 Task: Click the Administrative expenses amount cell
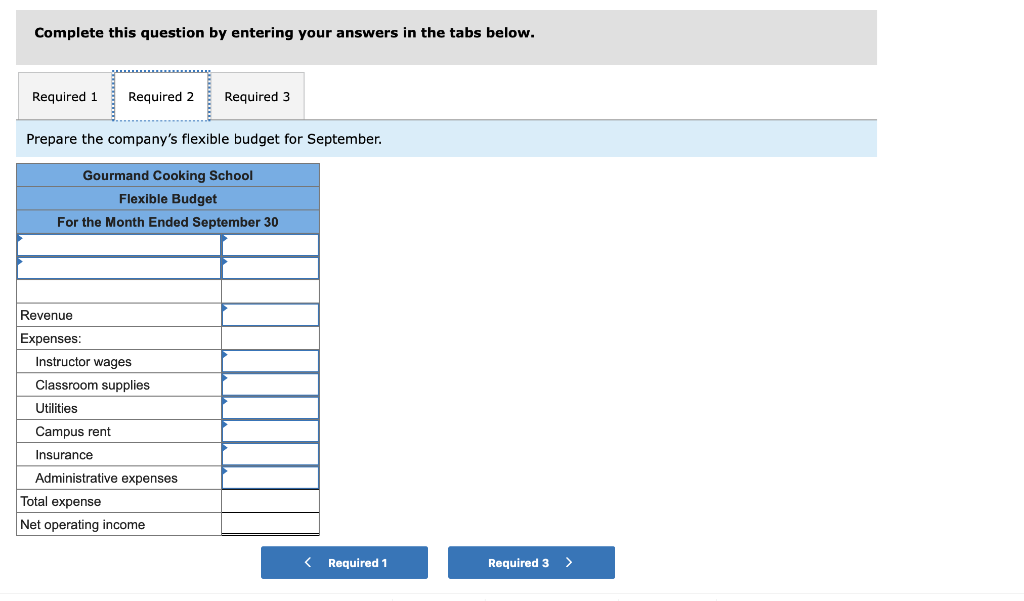pos(272,477)
